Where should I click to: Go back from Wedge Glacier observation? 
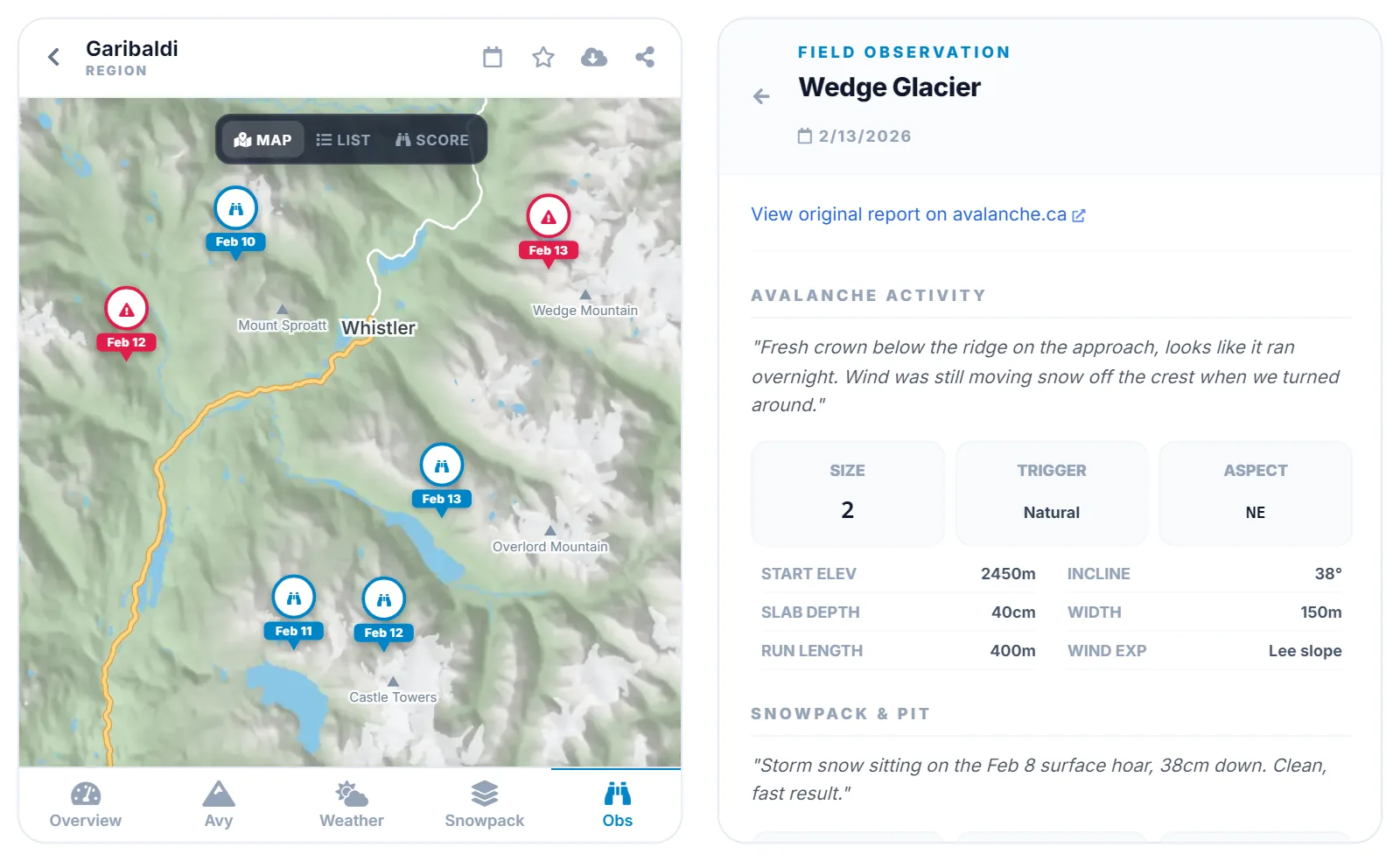762,96
